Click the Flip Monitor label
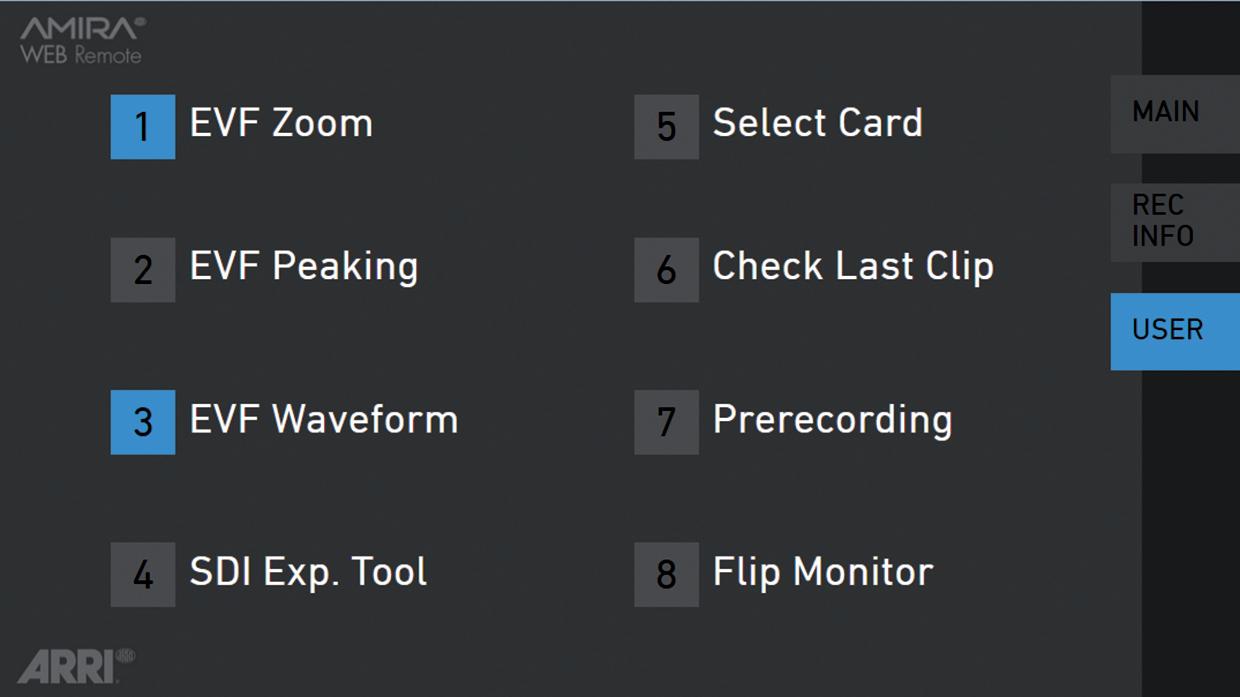The image size is (1240, 697). pos(822,572)
